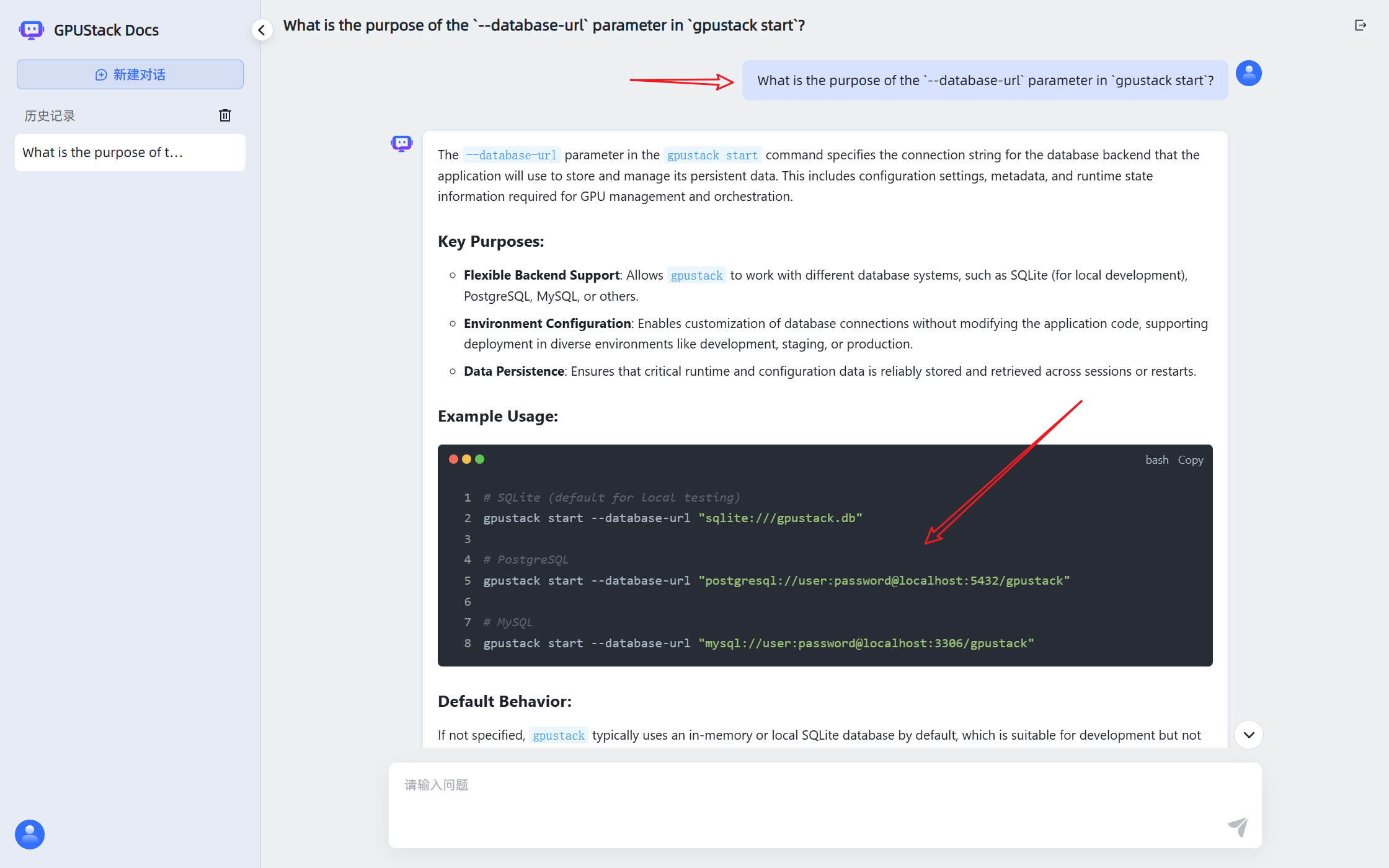Open the 'What is the purpose of t…' history item
This screenshot has width=1389, height=868.
coord(130,153)
